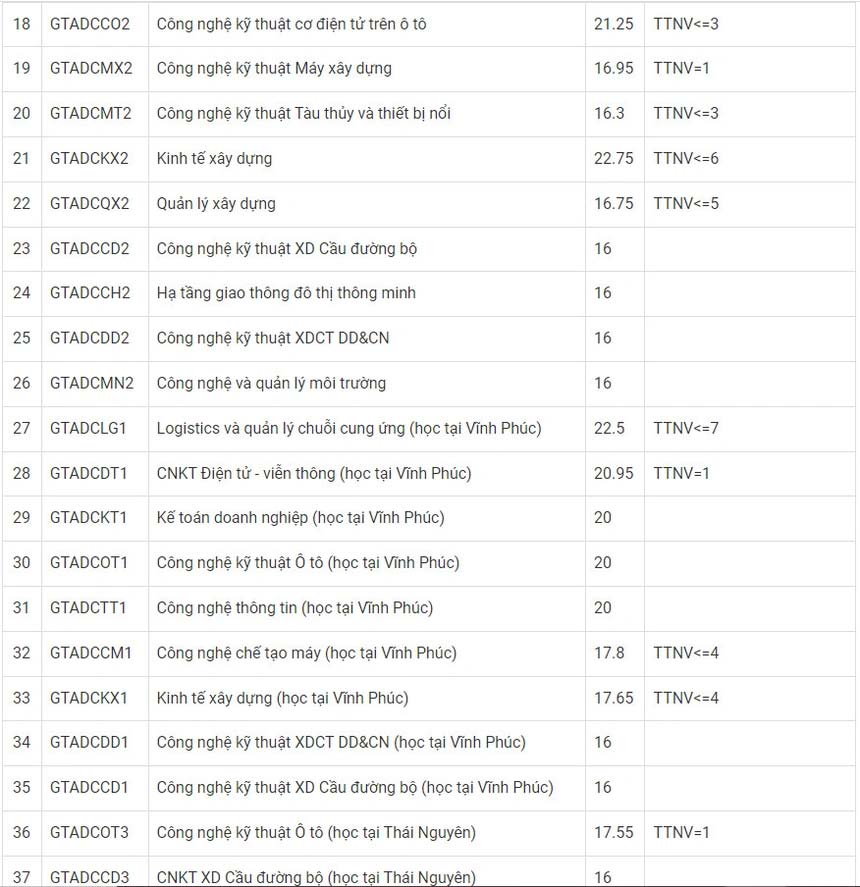The image size is (860, 887).
Task: Click the score 20.95 in row 28
Action: click(613, 473)
